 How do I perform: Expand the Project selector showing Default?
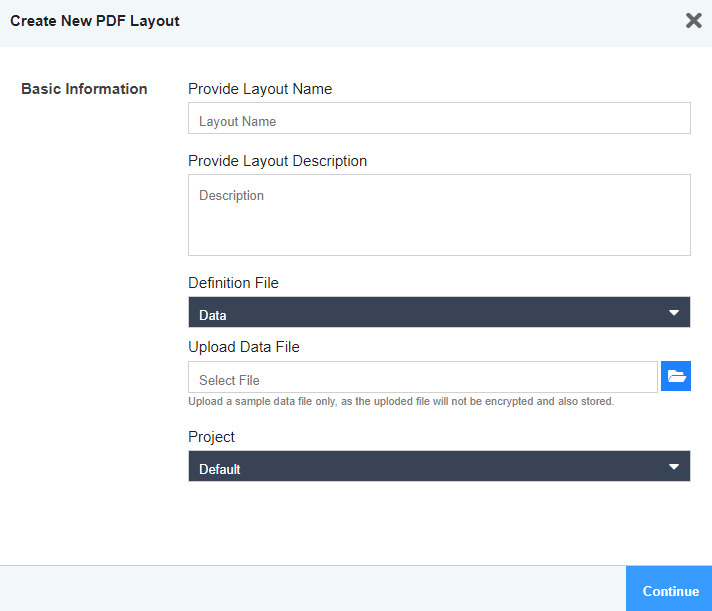pyautogui.click(x=430, y=467)
